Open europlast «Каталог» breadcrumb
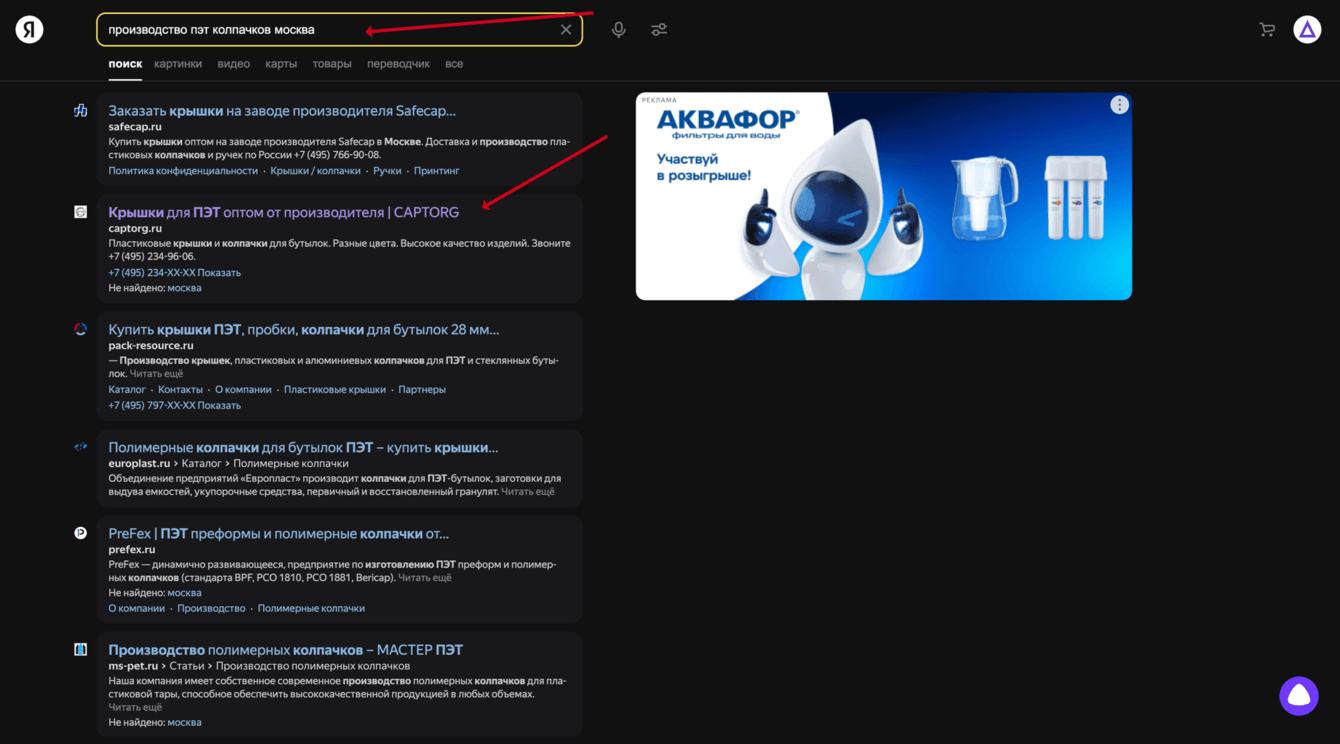The image size is (1340, 744). [x=201, y=463]
